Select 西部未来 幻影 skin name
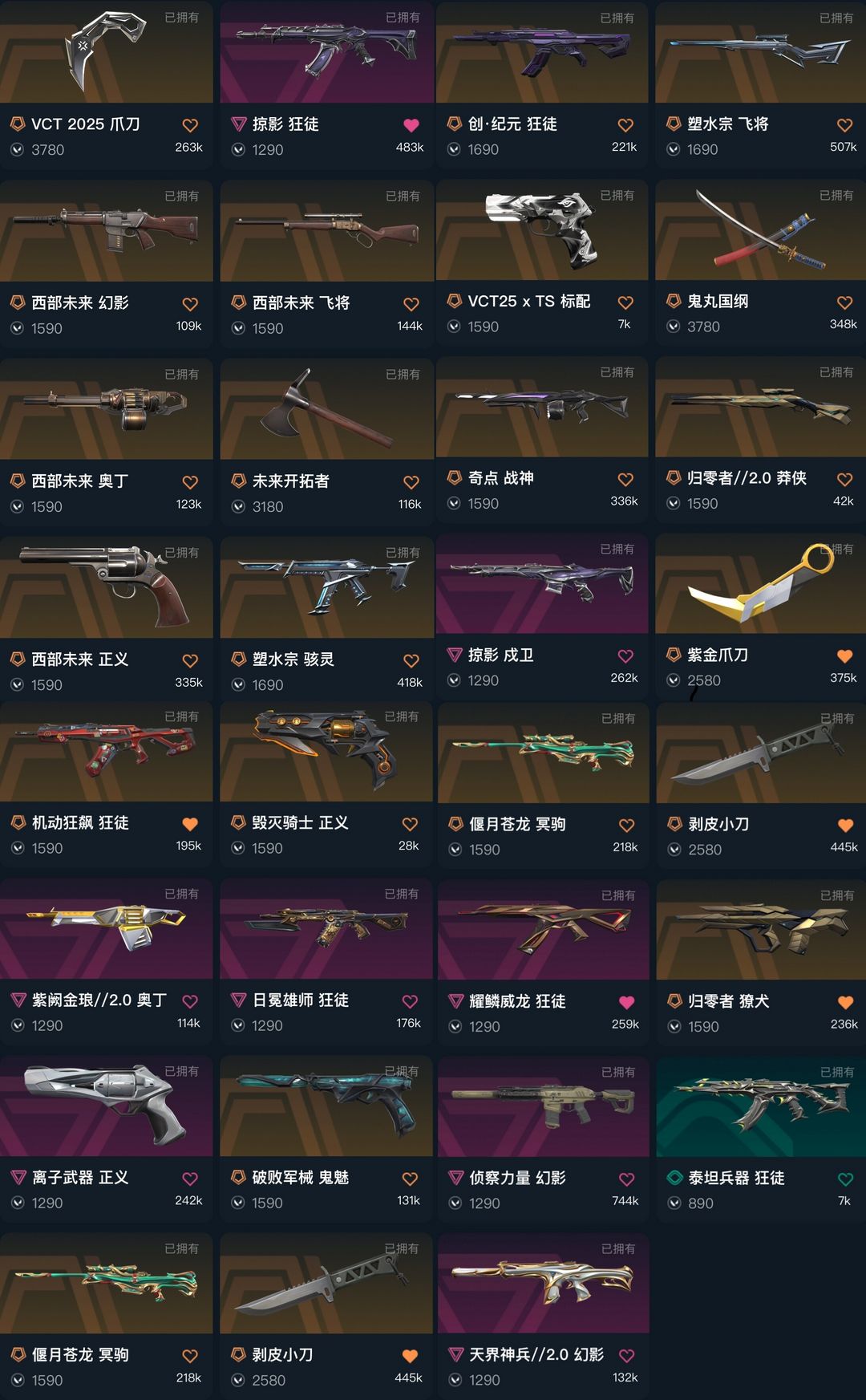The height and width of the screenshot is (1400, 866). 79,303
